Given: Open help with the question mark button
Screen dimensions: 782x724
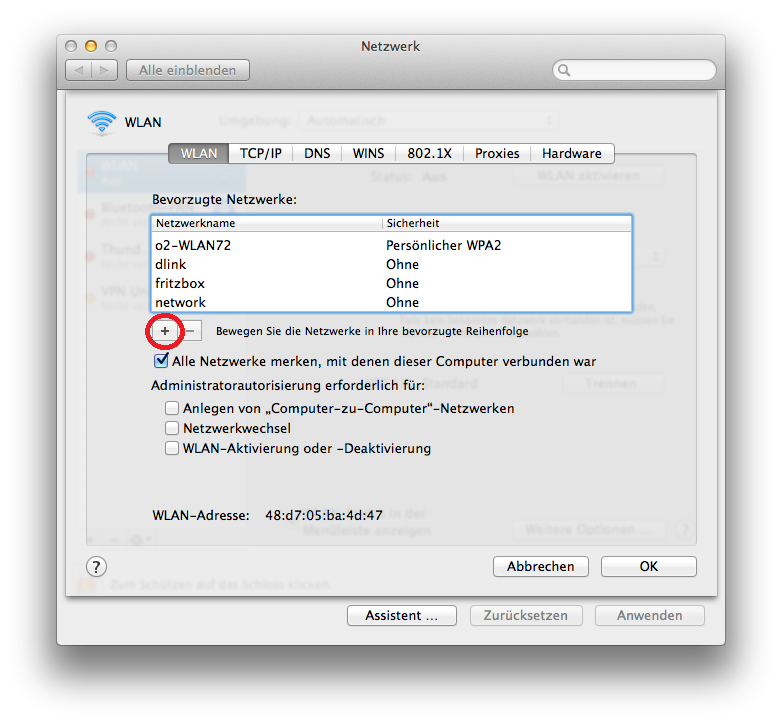Looking at the screenshot, I should (x=96, y=567).
